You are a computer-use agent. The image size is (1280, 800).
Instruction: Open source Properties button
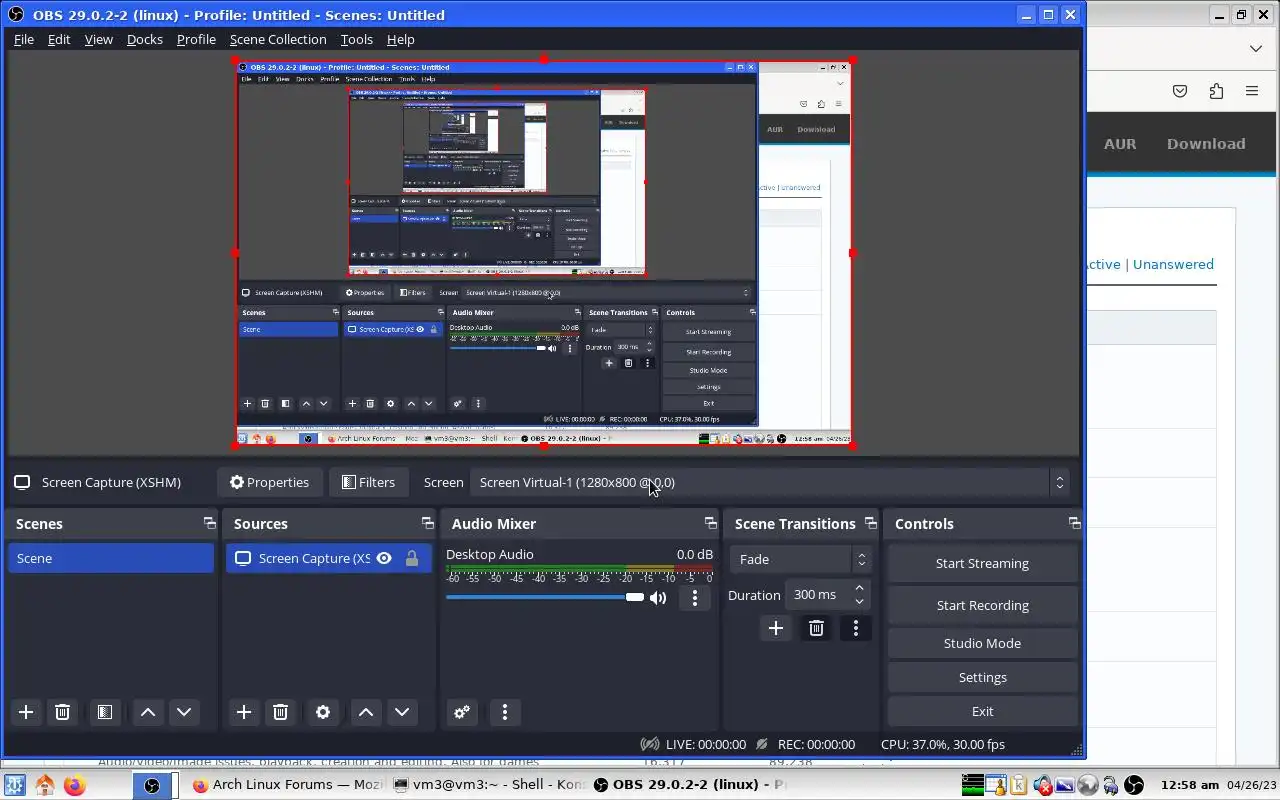[269, 482]
